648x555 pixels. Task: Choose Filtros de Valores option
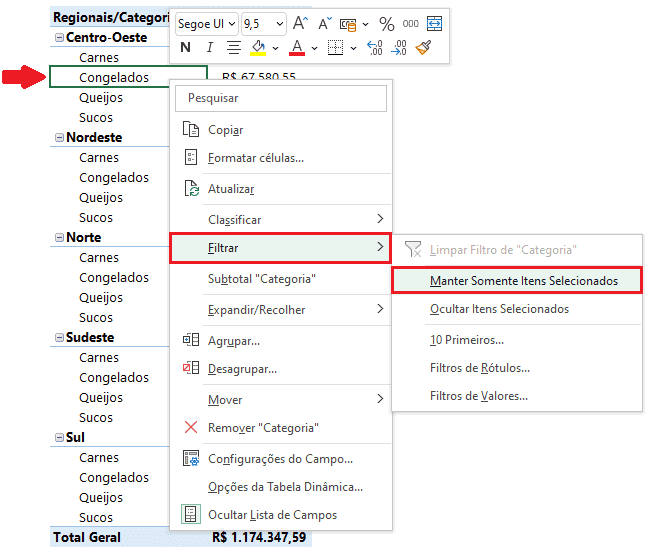click(478, 396)
